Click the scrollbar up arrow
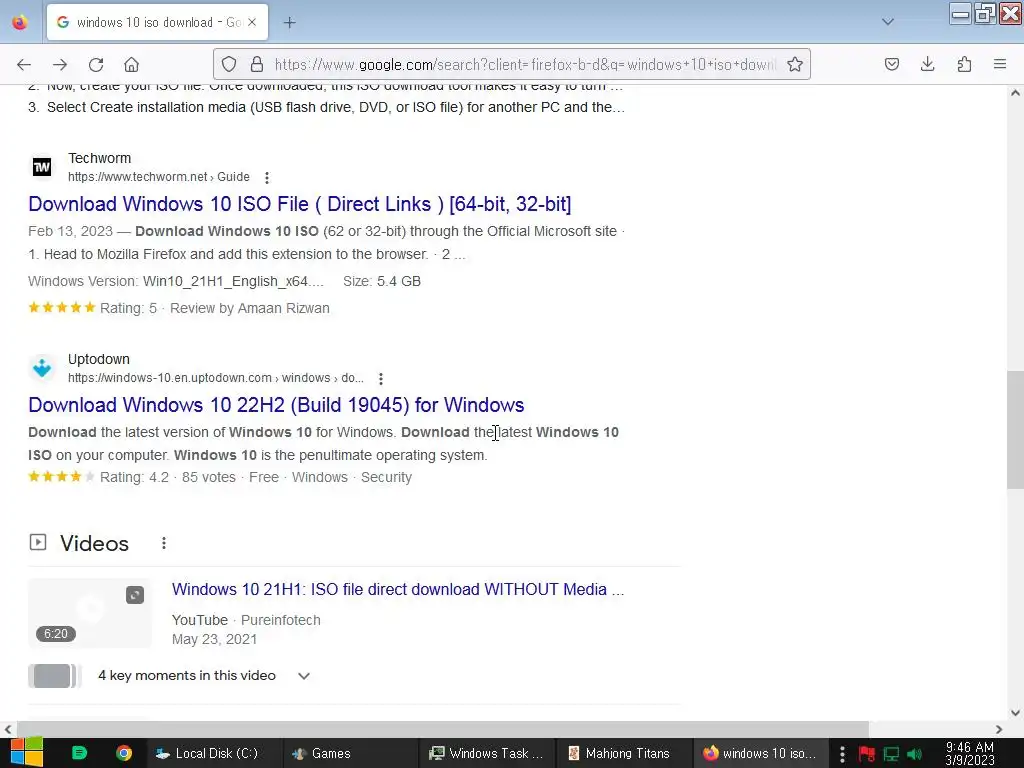The height and width of the screenshot is (768, 1024). tap(1015, 93)
